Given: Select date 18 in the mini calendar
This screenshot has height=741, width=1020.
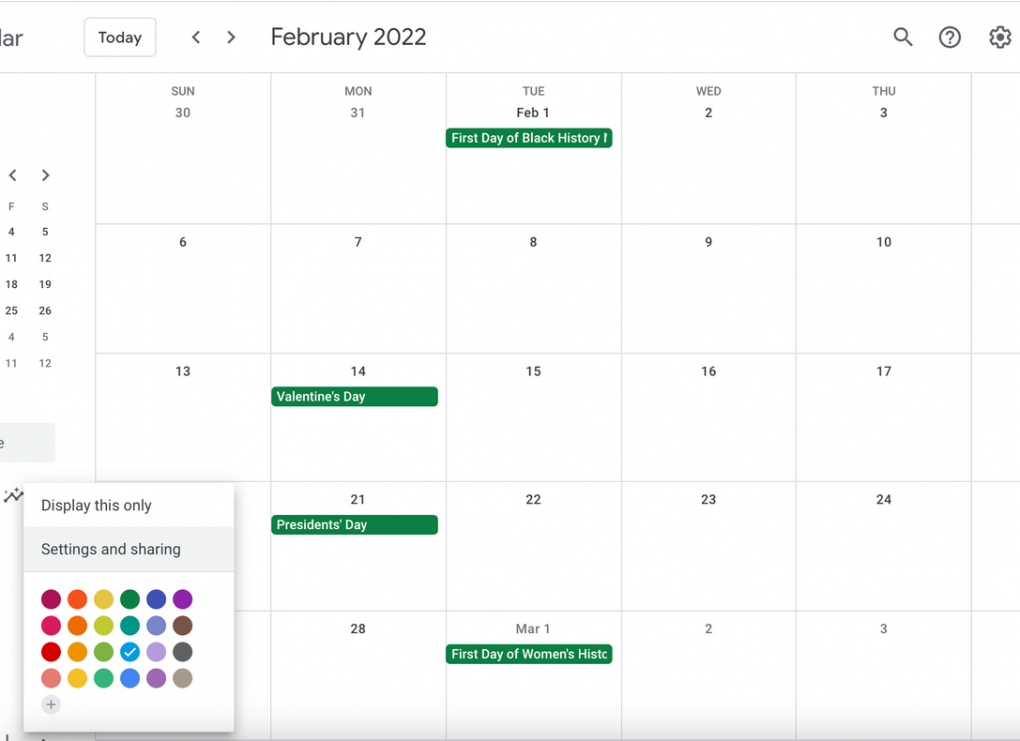Looking at the screenshot, I should coord(11,284).
